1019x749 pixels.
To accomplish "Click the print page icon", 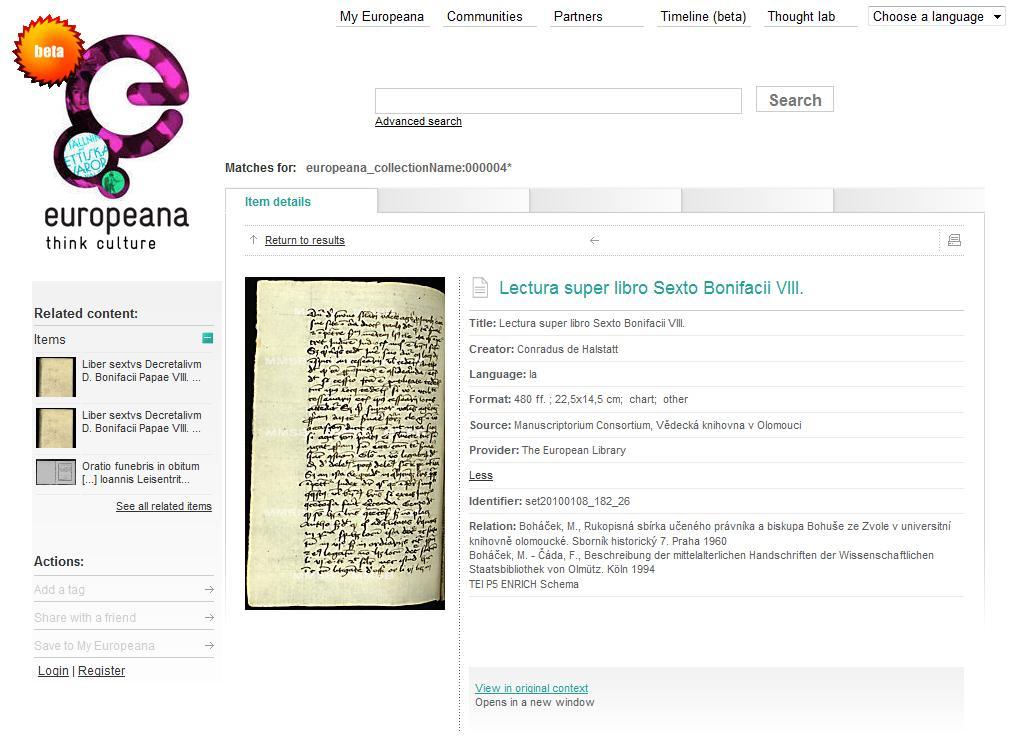I will pyautogui.click(x=954, y=240).
